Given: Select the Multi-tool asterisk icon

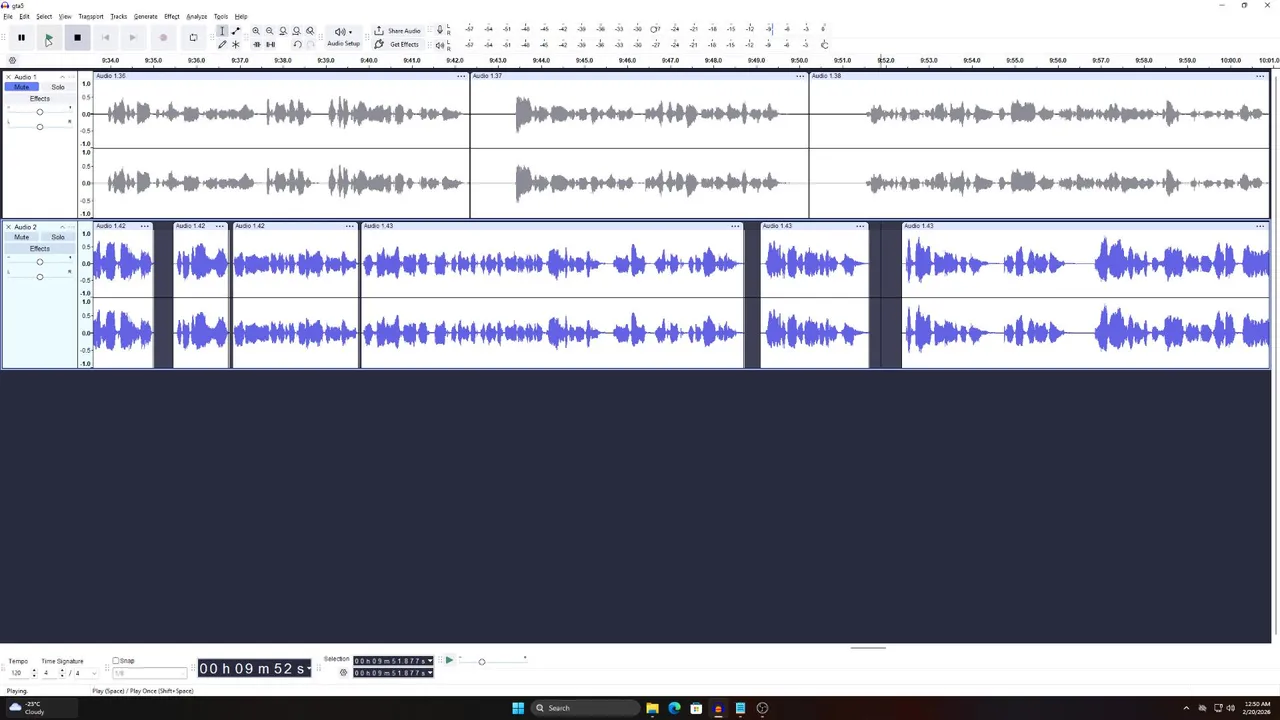Looking at the screenshot, I should coord(236,44).
